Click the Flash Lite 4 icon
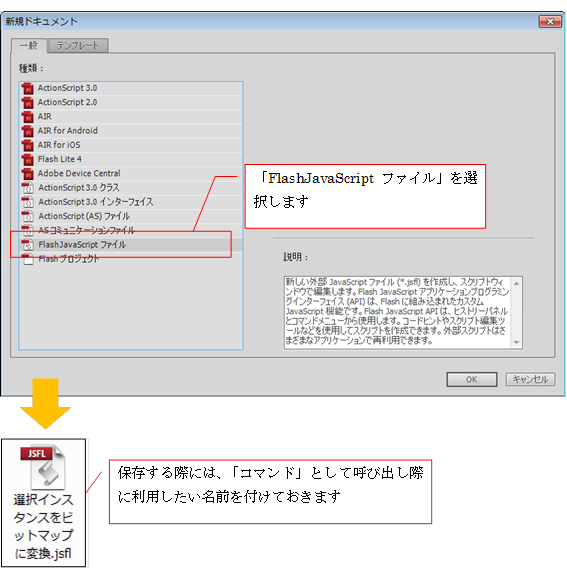This screenshot has width=567, height=576. coord(28,159)
